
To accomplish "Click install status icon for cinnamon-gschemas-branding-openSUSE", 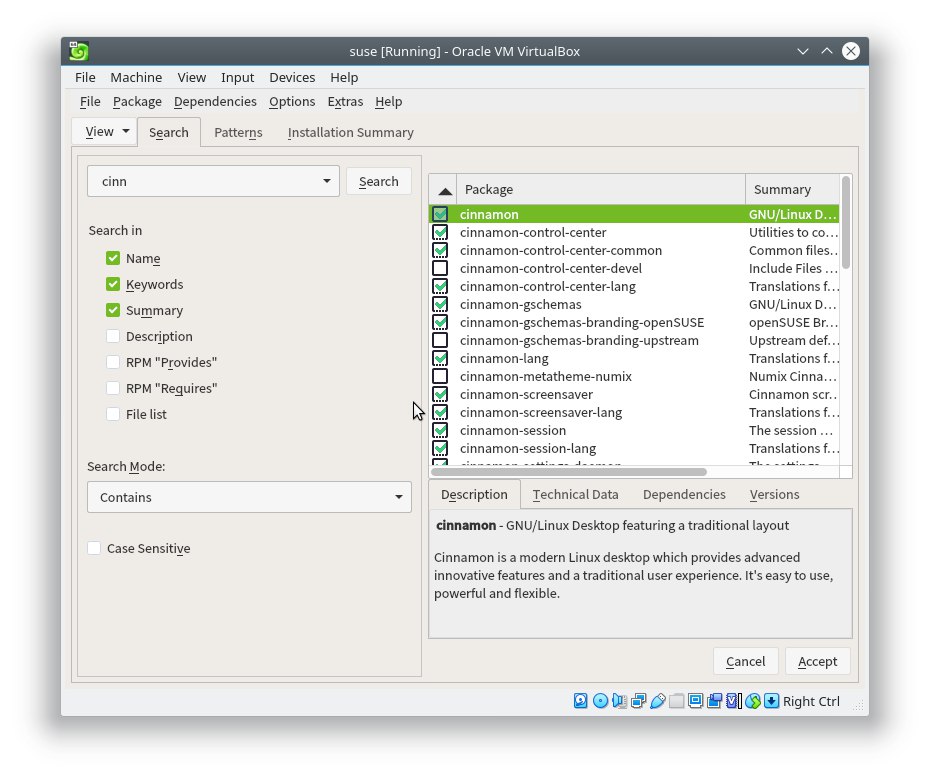I will (x=440, y=322).
